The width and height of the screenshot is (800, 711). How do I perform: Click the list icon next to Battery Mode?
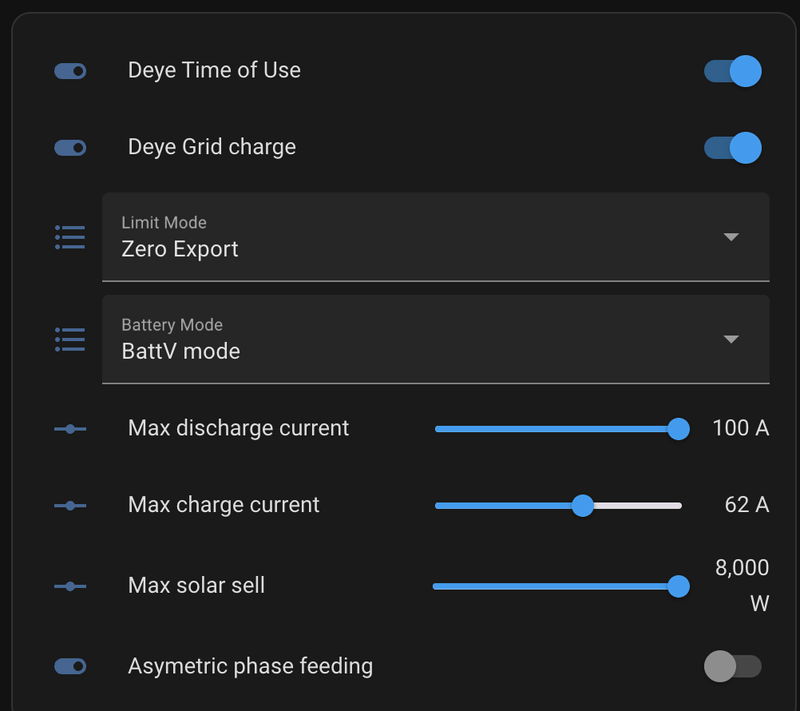[70, 339]
